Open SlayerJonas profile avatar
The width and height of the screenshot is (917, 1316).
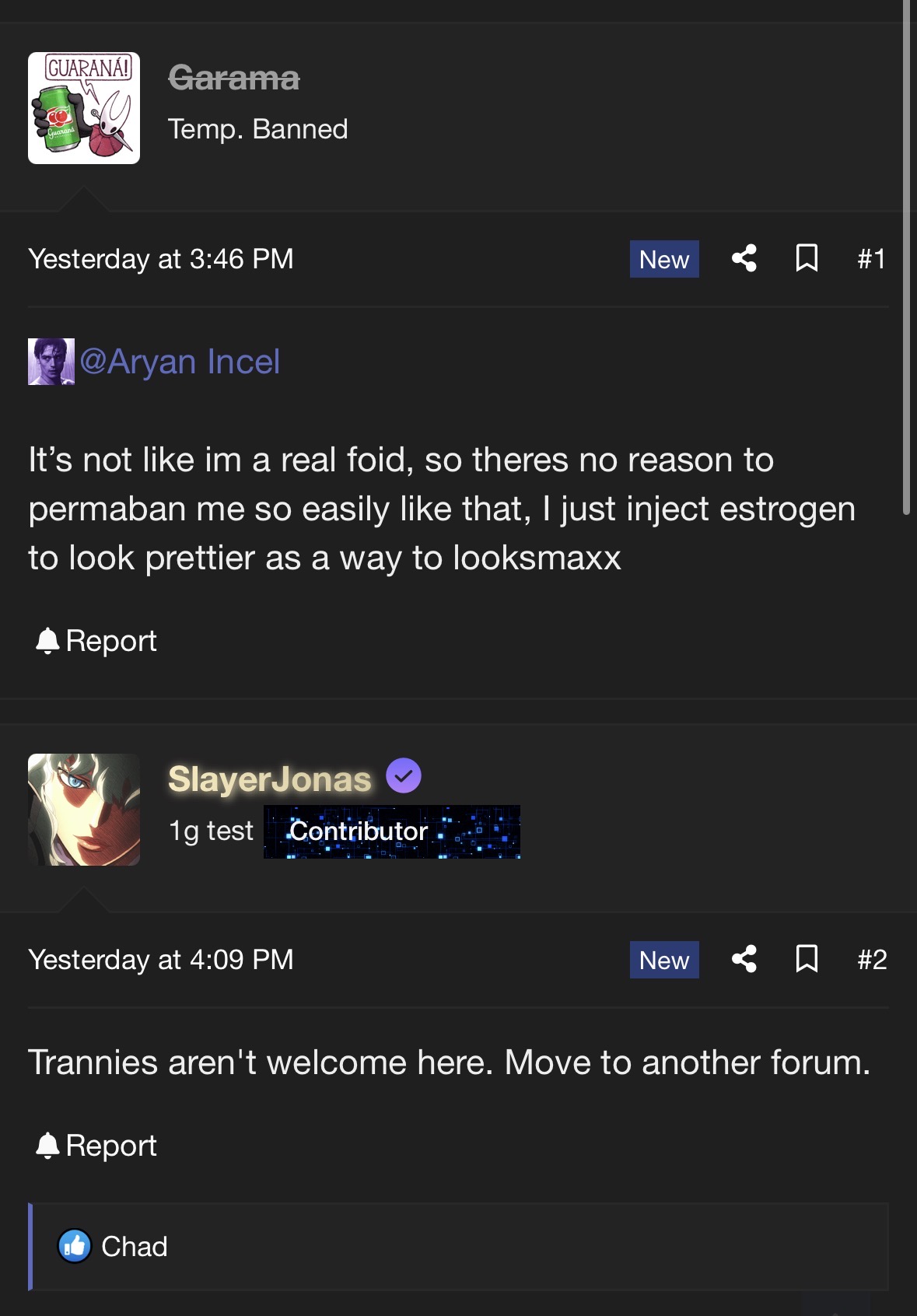coord(84,810)
